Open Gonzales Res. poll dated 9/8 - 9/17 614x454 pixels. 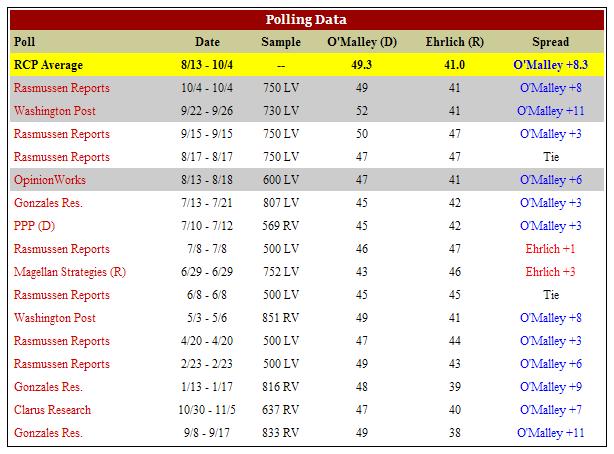[x=48, y=433]
